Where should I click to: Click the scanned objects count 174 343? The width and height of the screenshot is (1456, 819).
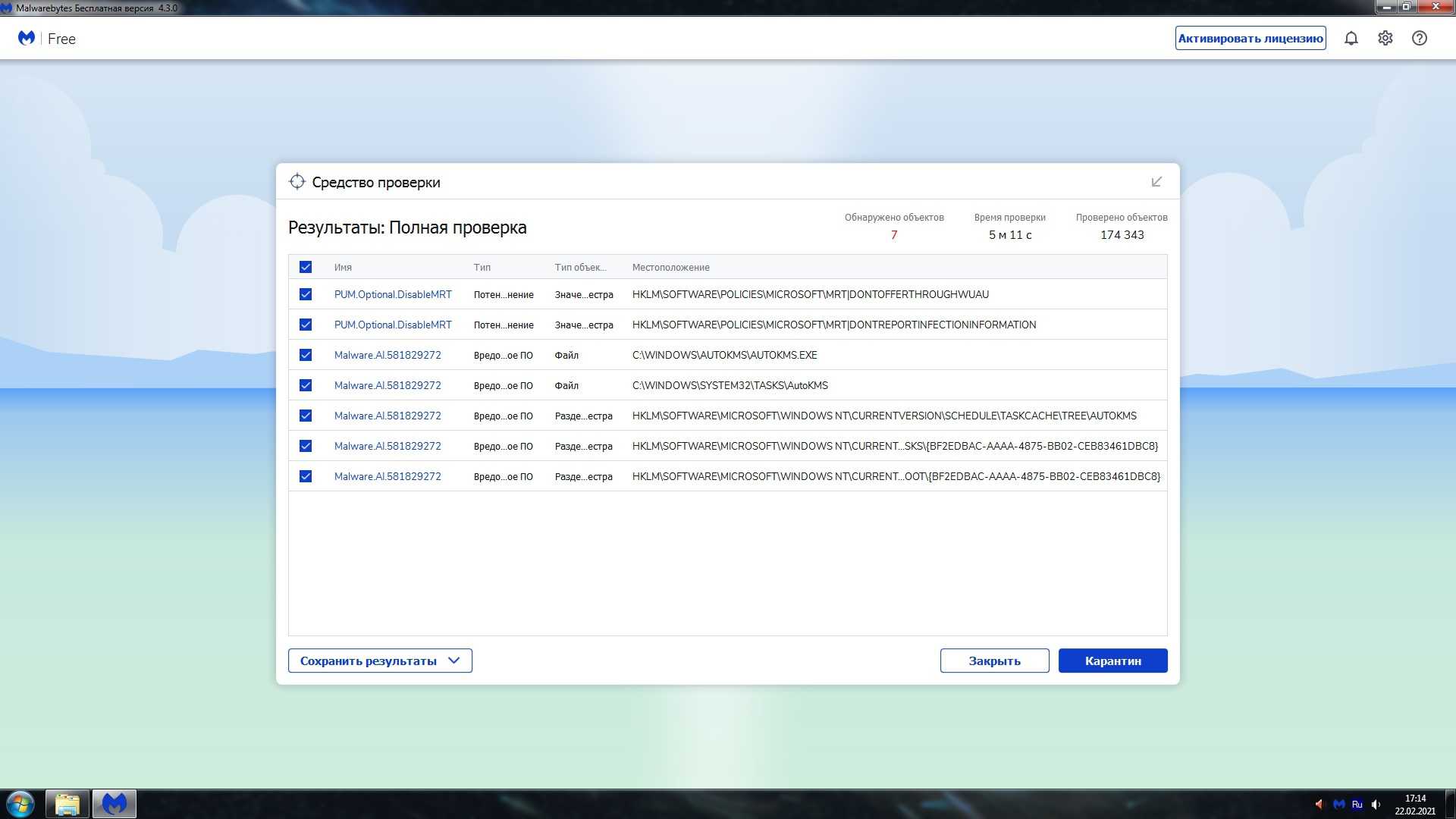coord(1122,235)
